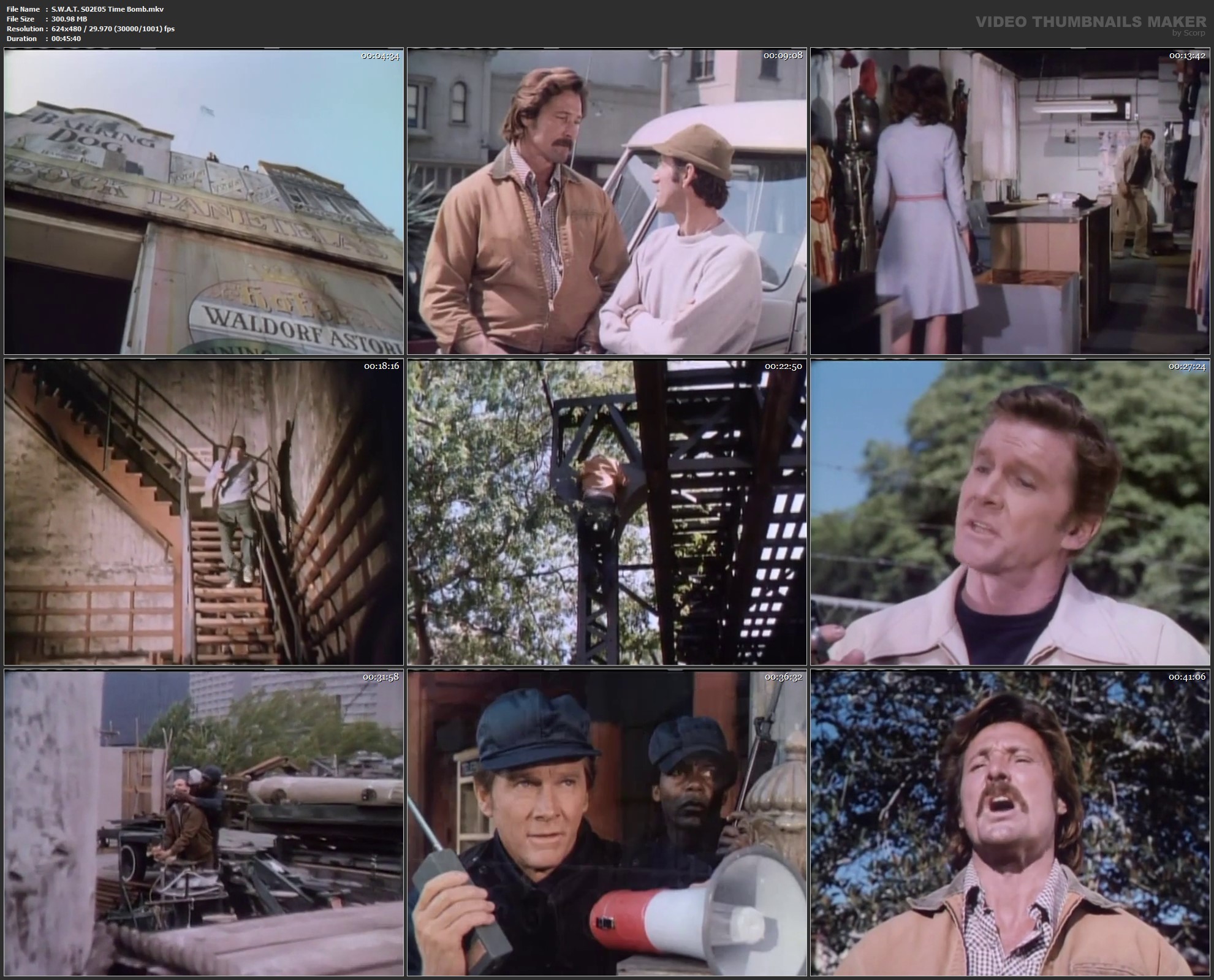Click the 00:13:42 timestamp label
Image resolution: width=1214 pixels, height=980 pixels.
1186,56
